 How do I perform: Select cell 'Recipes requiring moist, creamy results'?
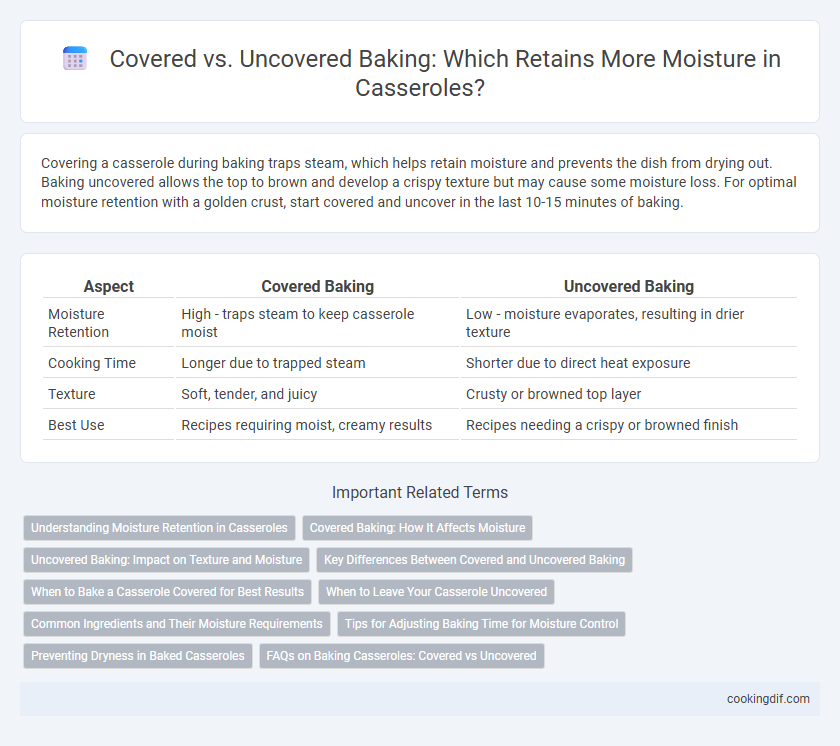pos(318,425)
